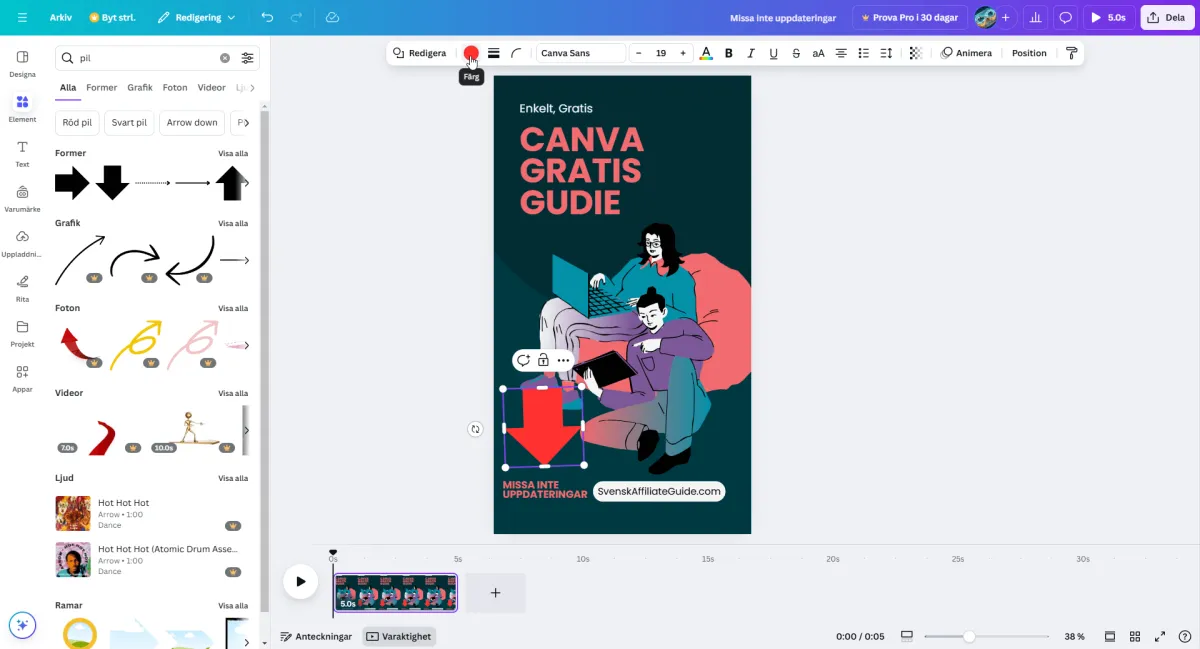Switch to grid view of pages
1200x649 pixels.
pos(1135,636)
